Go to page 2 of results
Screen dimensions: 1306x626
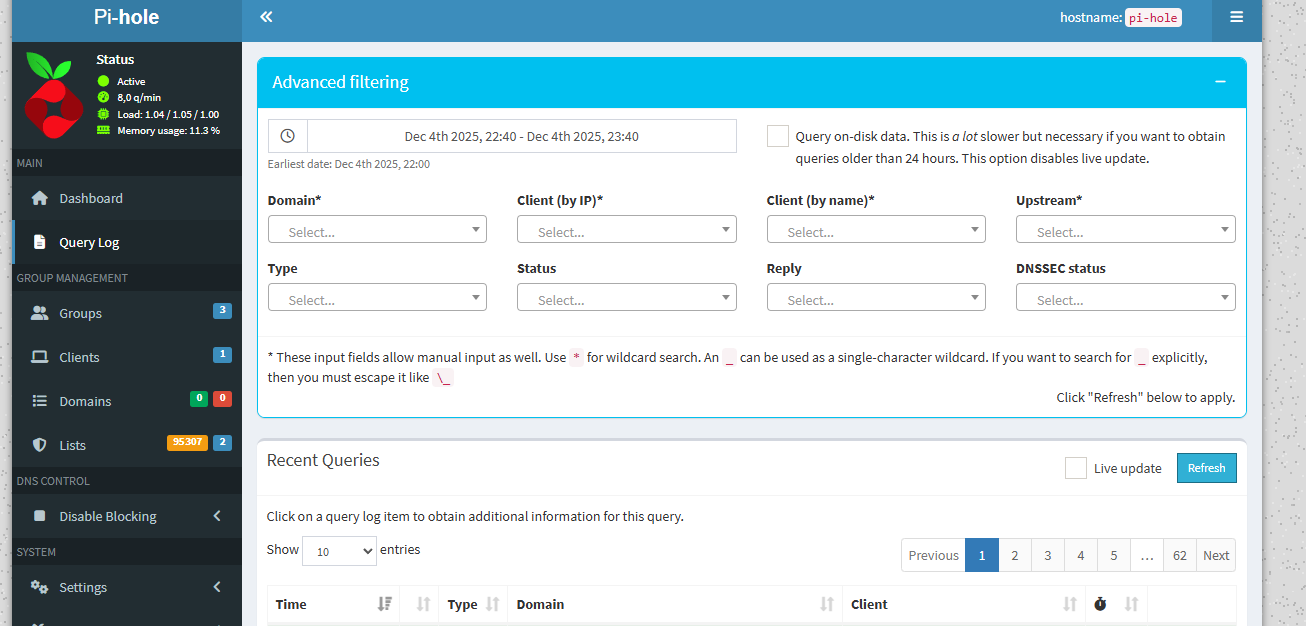click(1014, 555)
